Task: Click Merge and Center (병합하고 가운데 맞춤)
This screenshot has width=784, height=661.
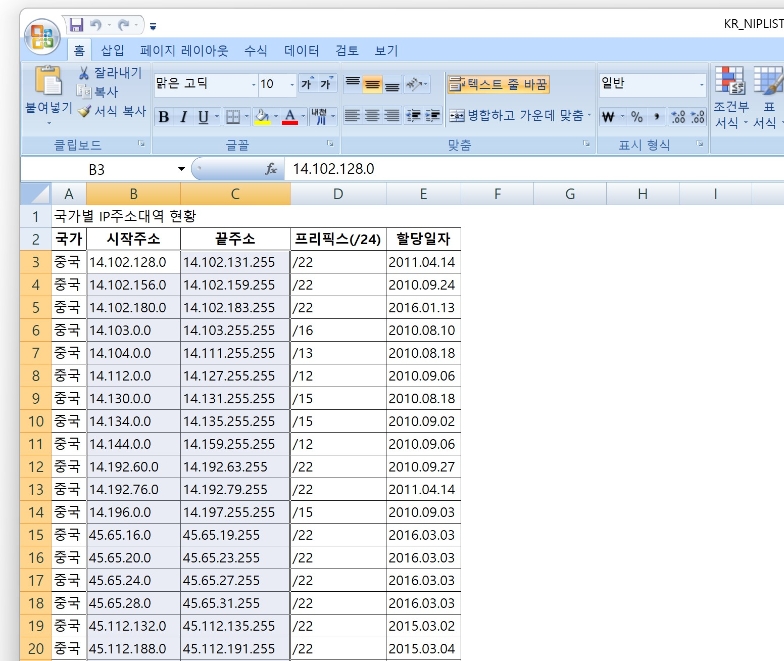Action: click(518, 116)
